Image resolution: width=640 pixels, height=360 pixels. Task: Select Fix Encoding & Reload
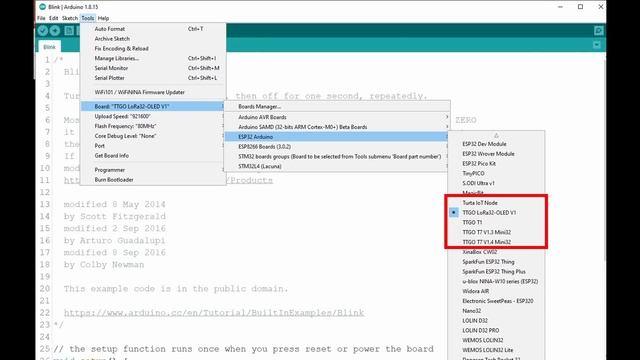point(153,49)
